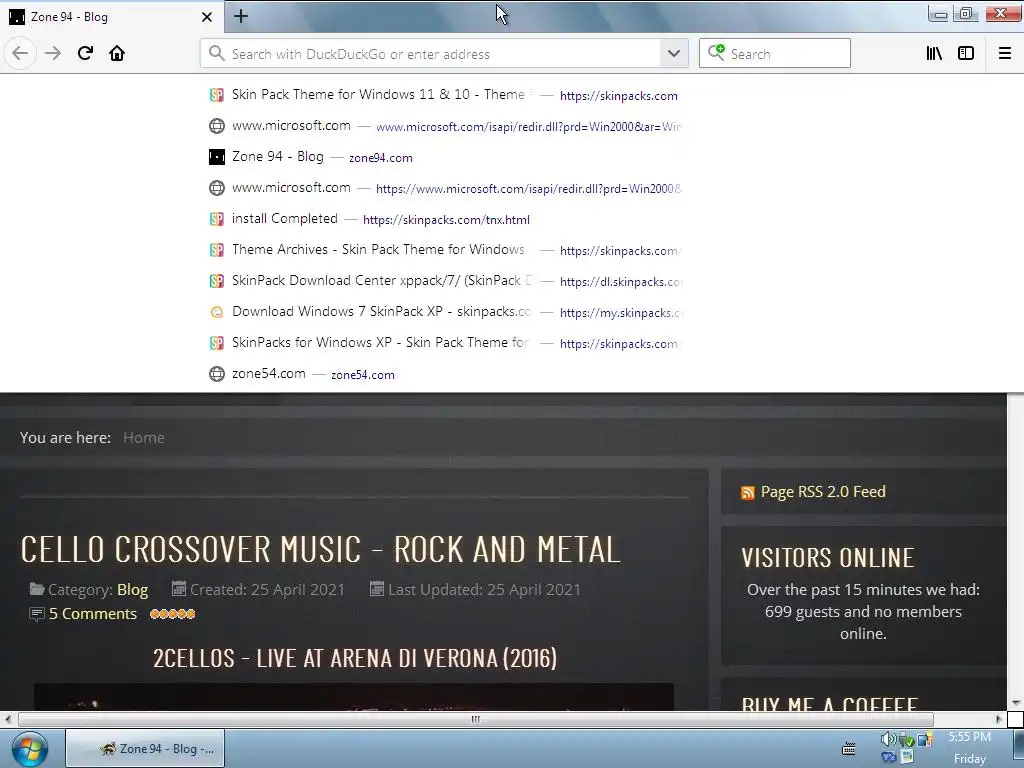Image resolution: width=1024 pixels, height=768 pixels.
Task: Click the Zone 94 favicon in suggestions list
Action: pos(217,157)
